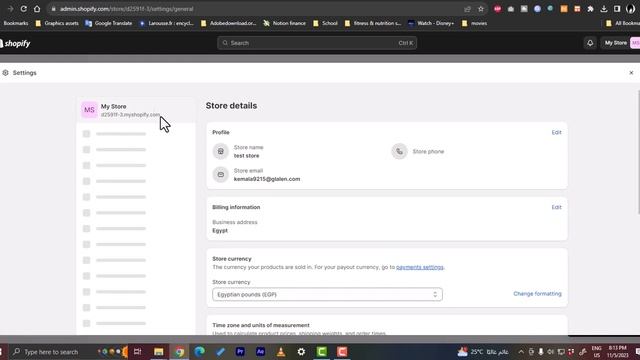
Task: Select My Store in settings sidebar
Action: pyautogui.click(x=136, y=110)
